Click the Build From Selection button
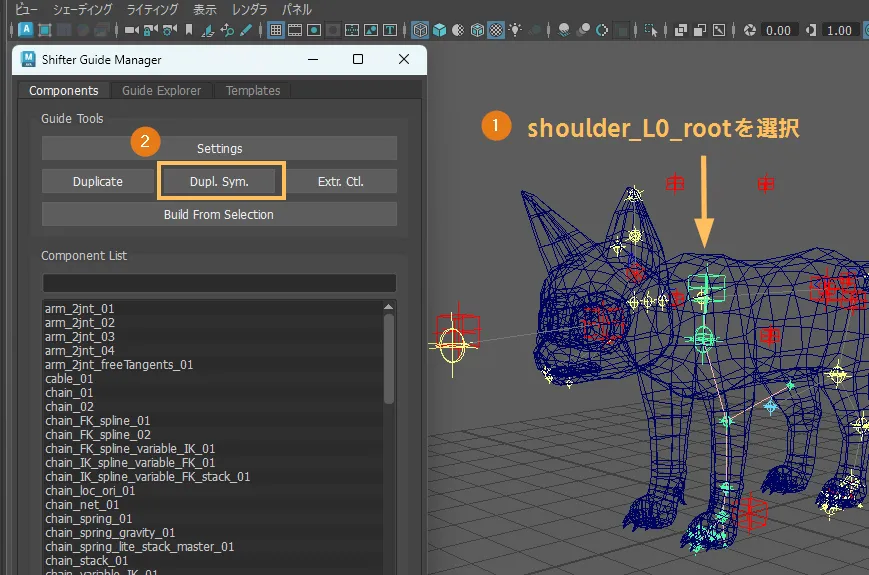 (219, 214)
